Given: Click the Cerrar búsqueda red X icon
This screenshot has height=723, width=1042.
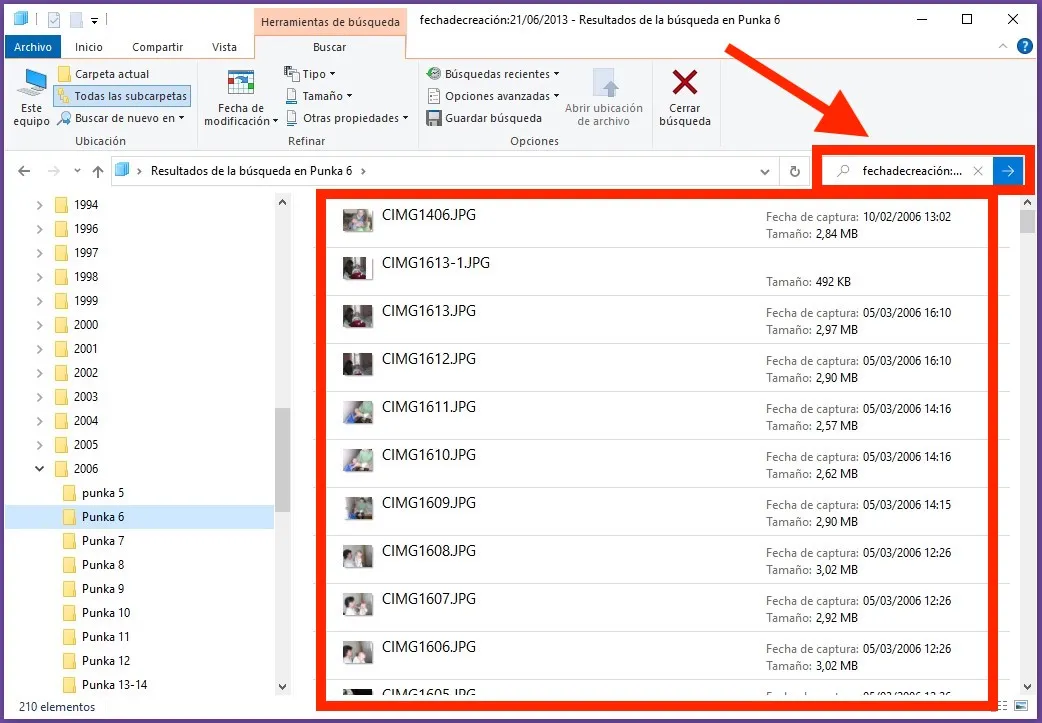Looking at the screenshot, I should point(685,84).
